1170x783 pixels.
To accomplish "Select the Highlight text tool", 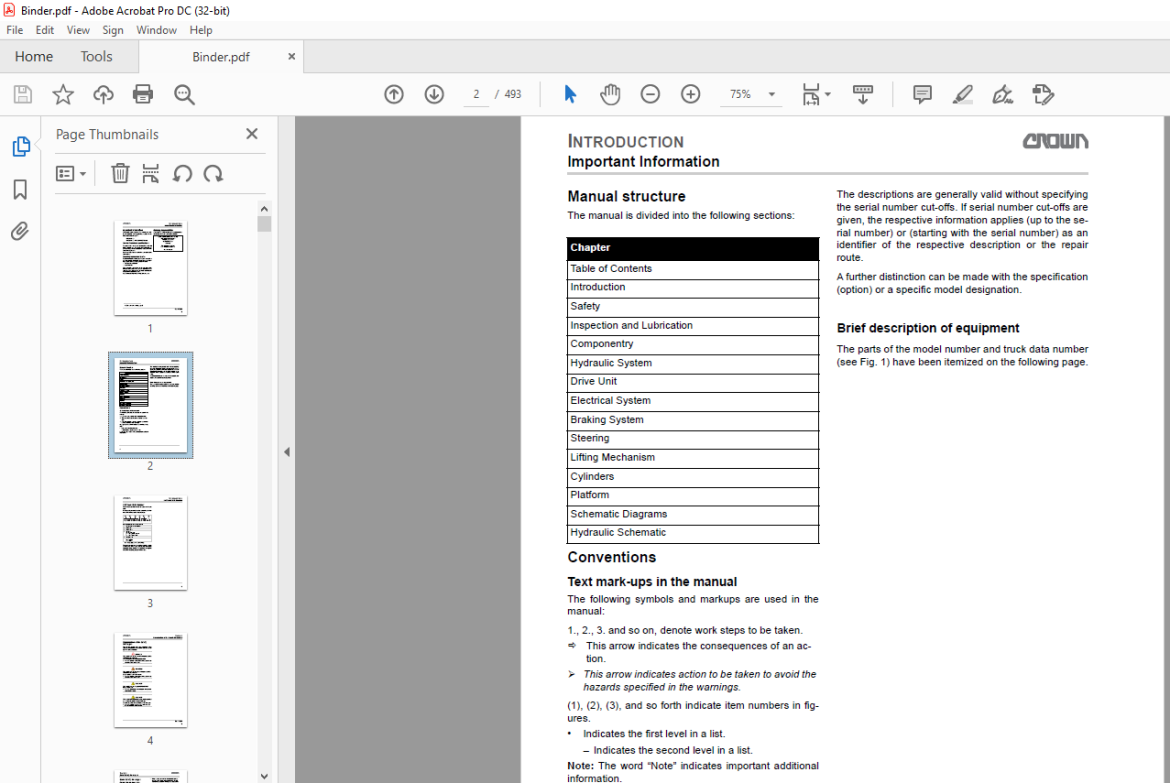I will pos(963,94).
